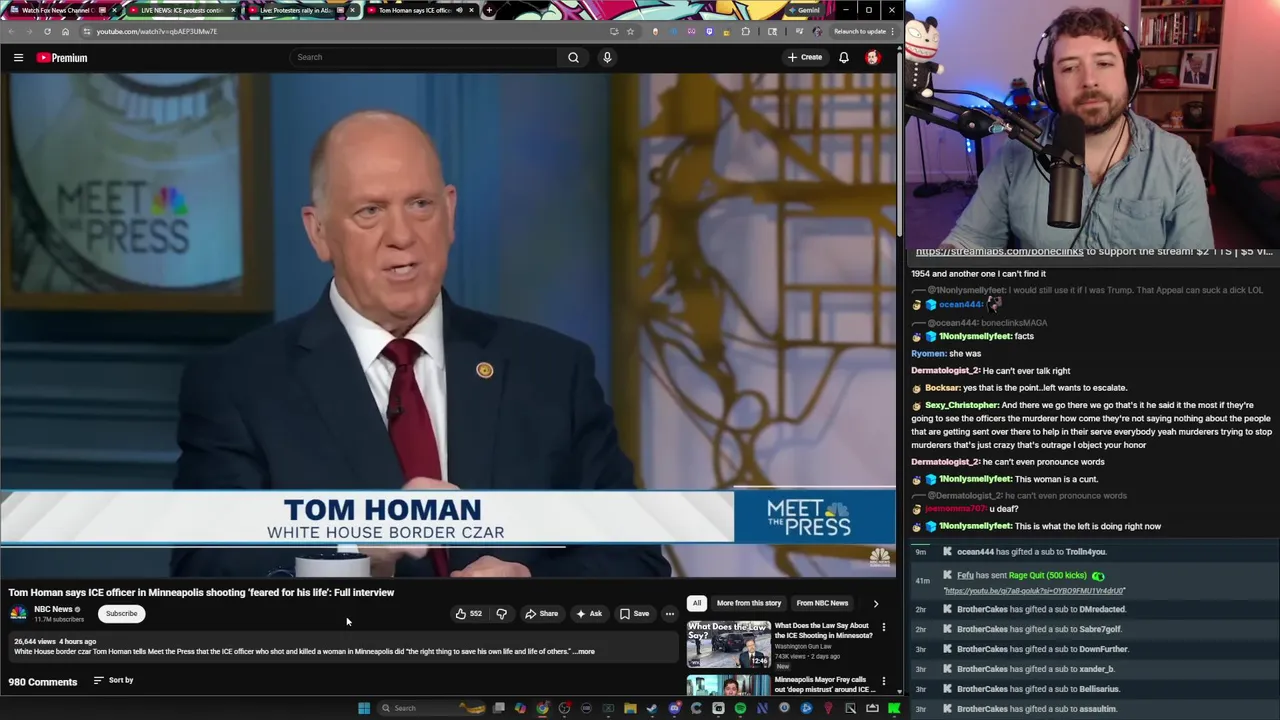Click the '980 Comments' heading
This screenshot has height=720, width=1280.
pos(43,682)
